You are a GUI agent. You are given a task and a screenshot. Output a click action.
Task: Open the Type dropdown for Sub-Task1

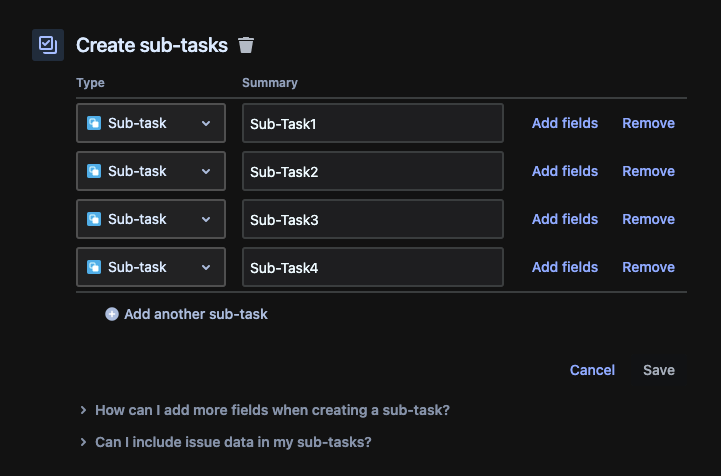click(150, 123)
